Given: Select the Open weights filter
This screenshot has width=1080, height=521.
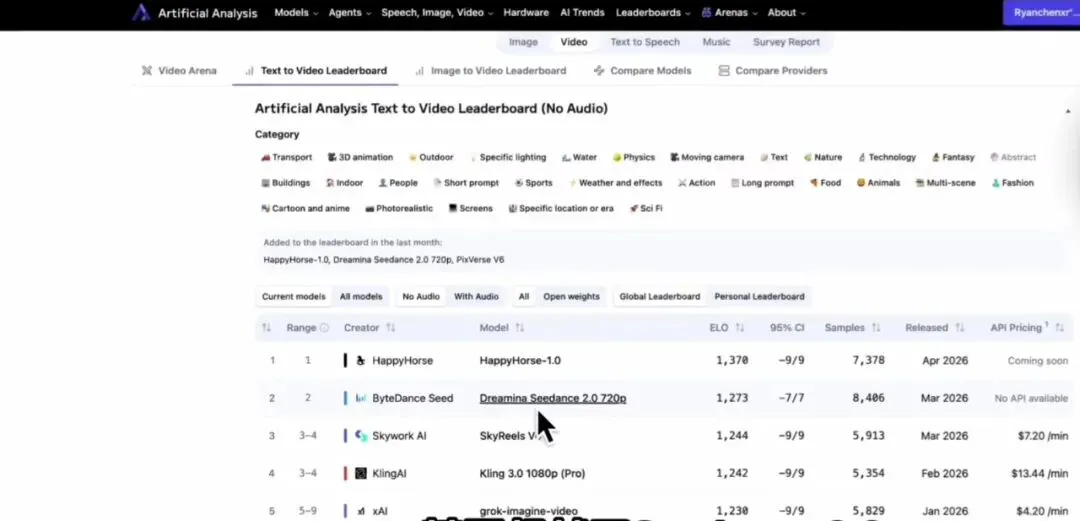Looking at the screenshot, I should click(571, 296).
